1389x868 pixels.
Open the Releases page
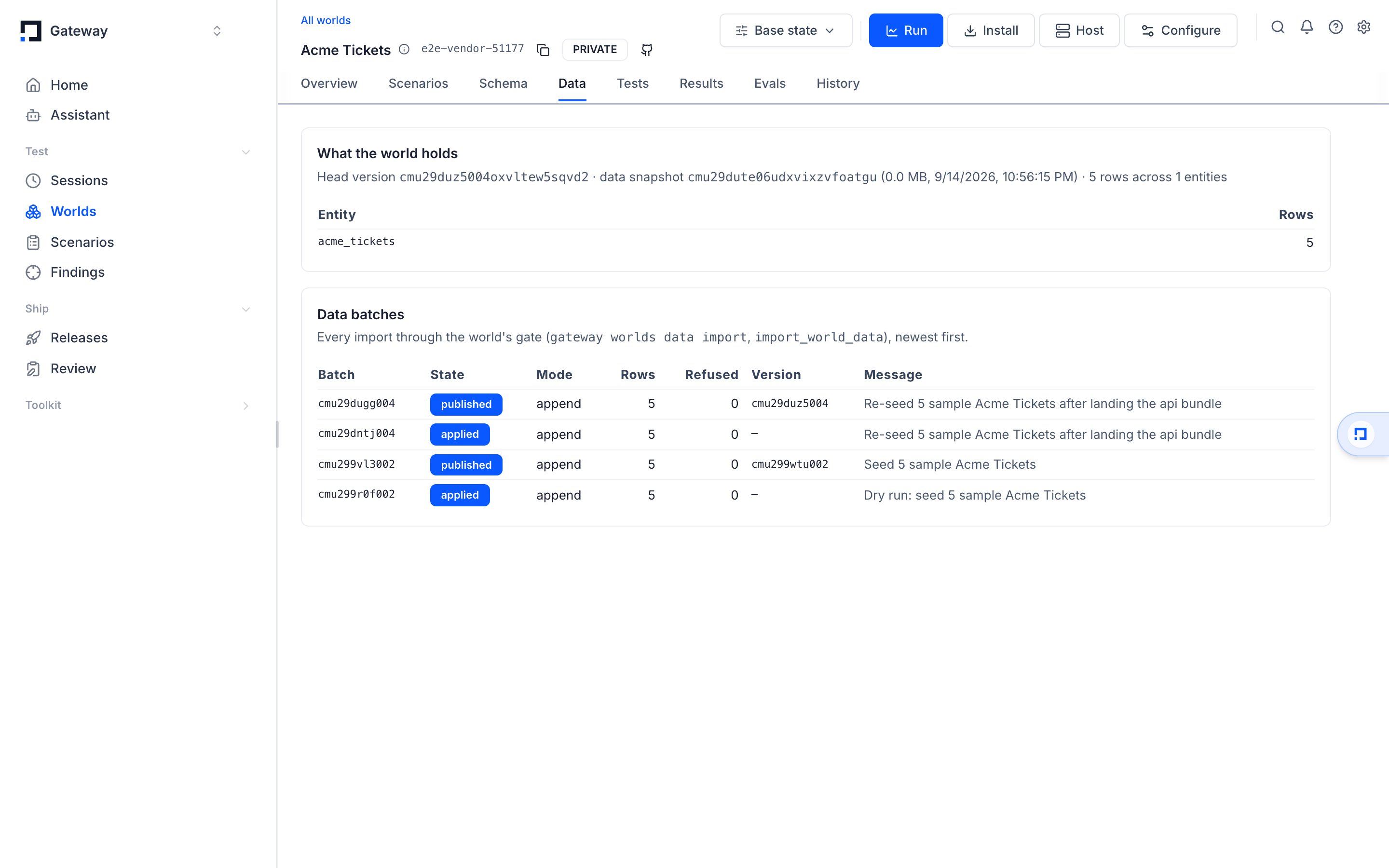[67, 338]
